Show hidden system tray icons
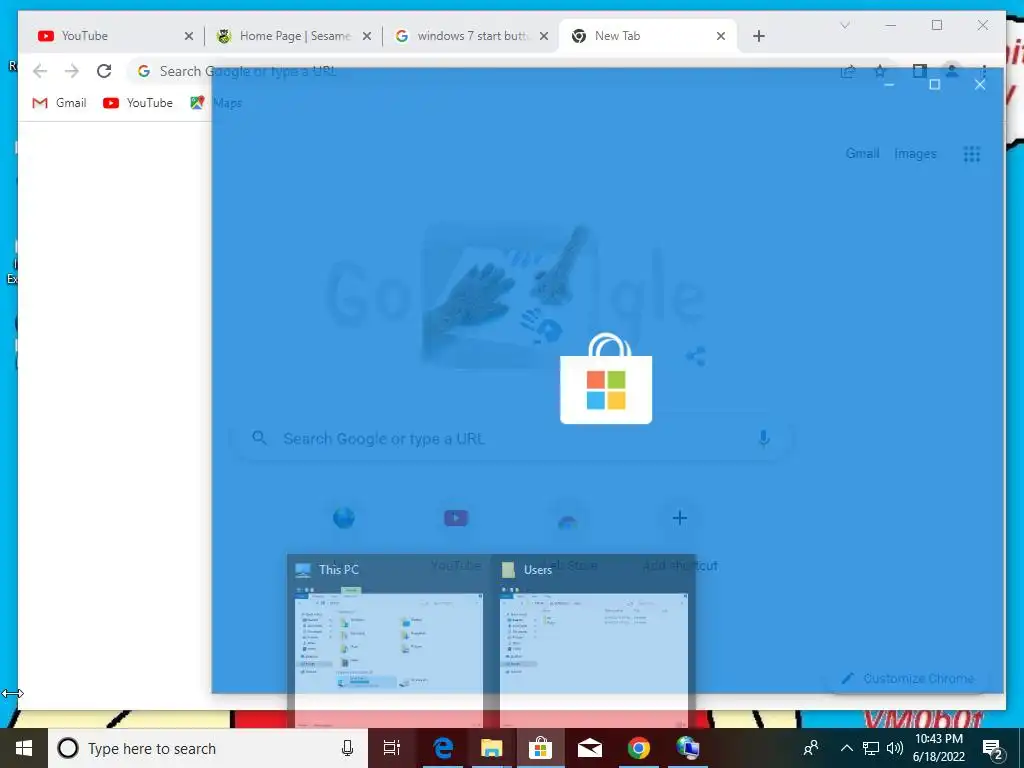The image size is (1024, 768). pos(846,748)
